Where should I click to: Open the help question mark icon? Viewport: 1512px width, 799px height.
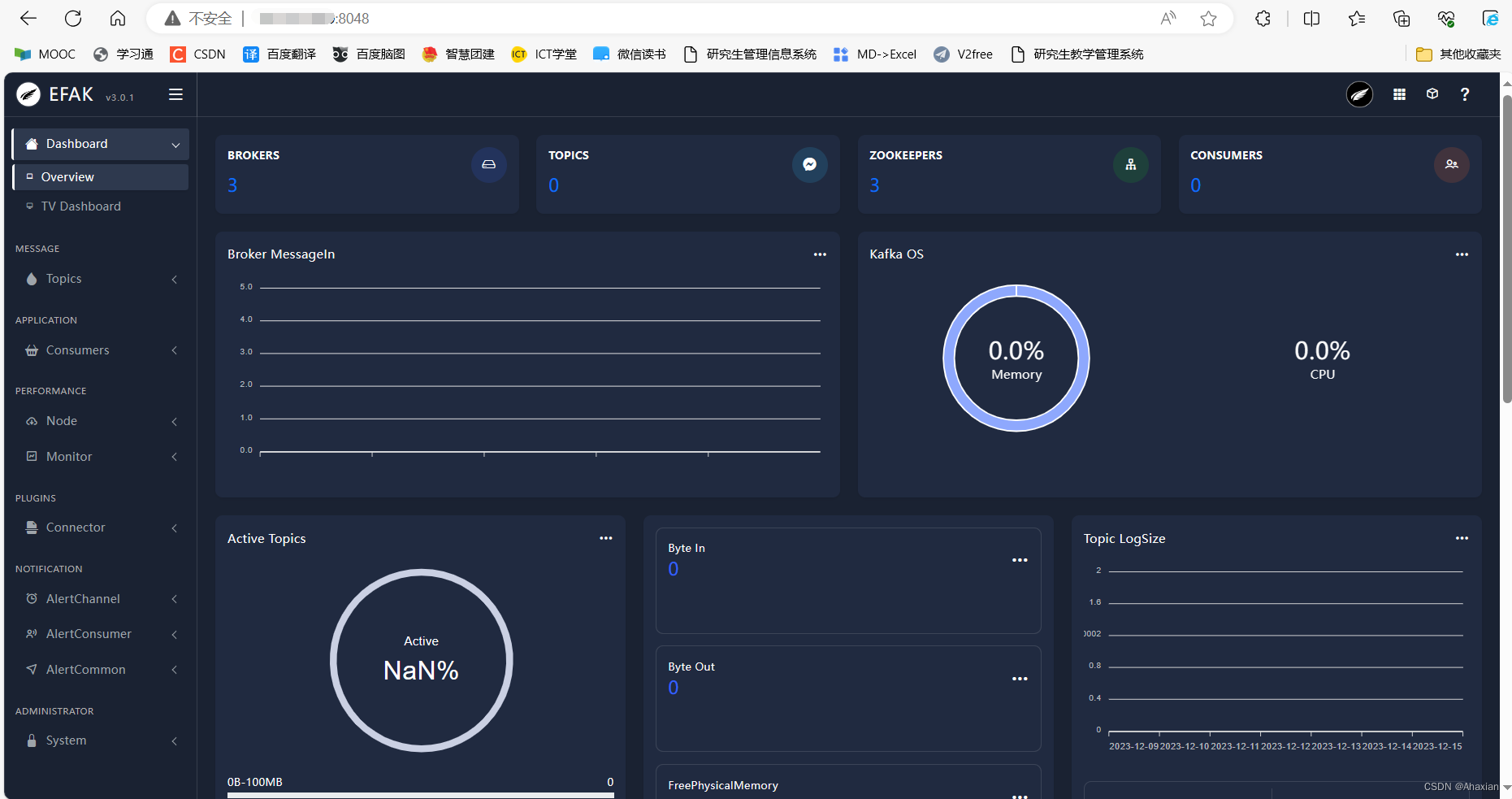click(1465, 94)
